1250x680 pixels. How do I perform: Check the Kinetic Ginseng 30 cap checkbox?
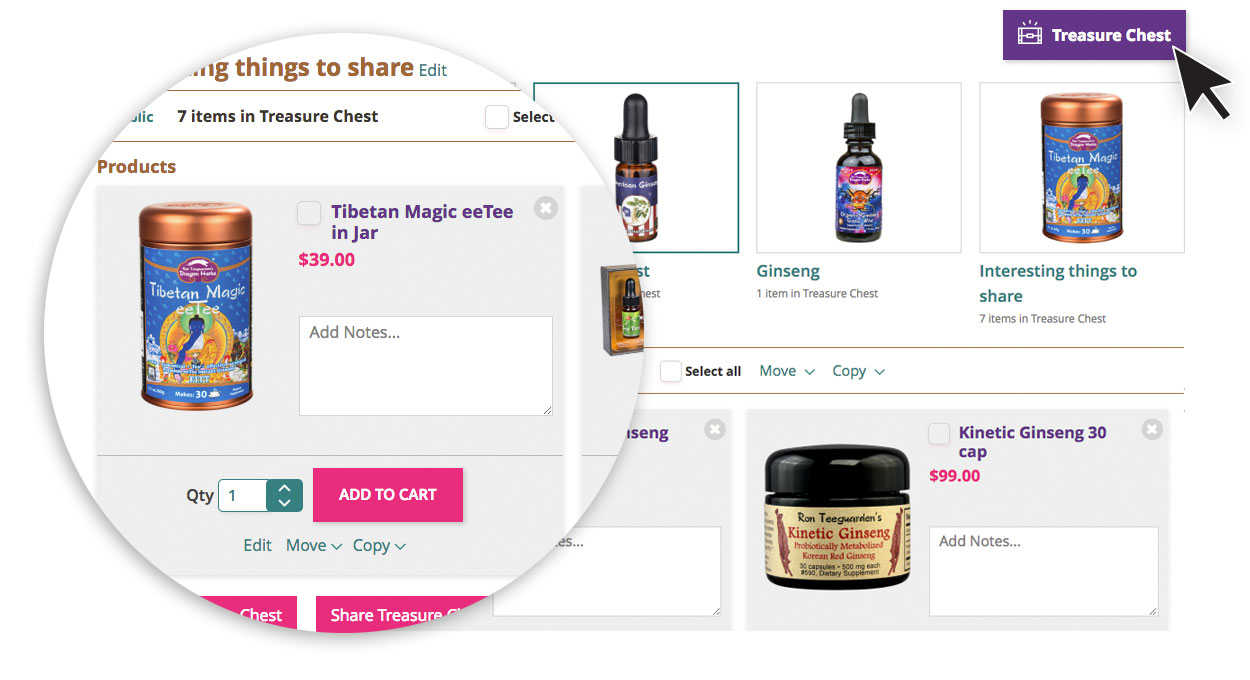939,433
